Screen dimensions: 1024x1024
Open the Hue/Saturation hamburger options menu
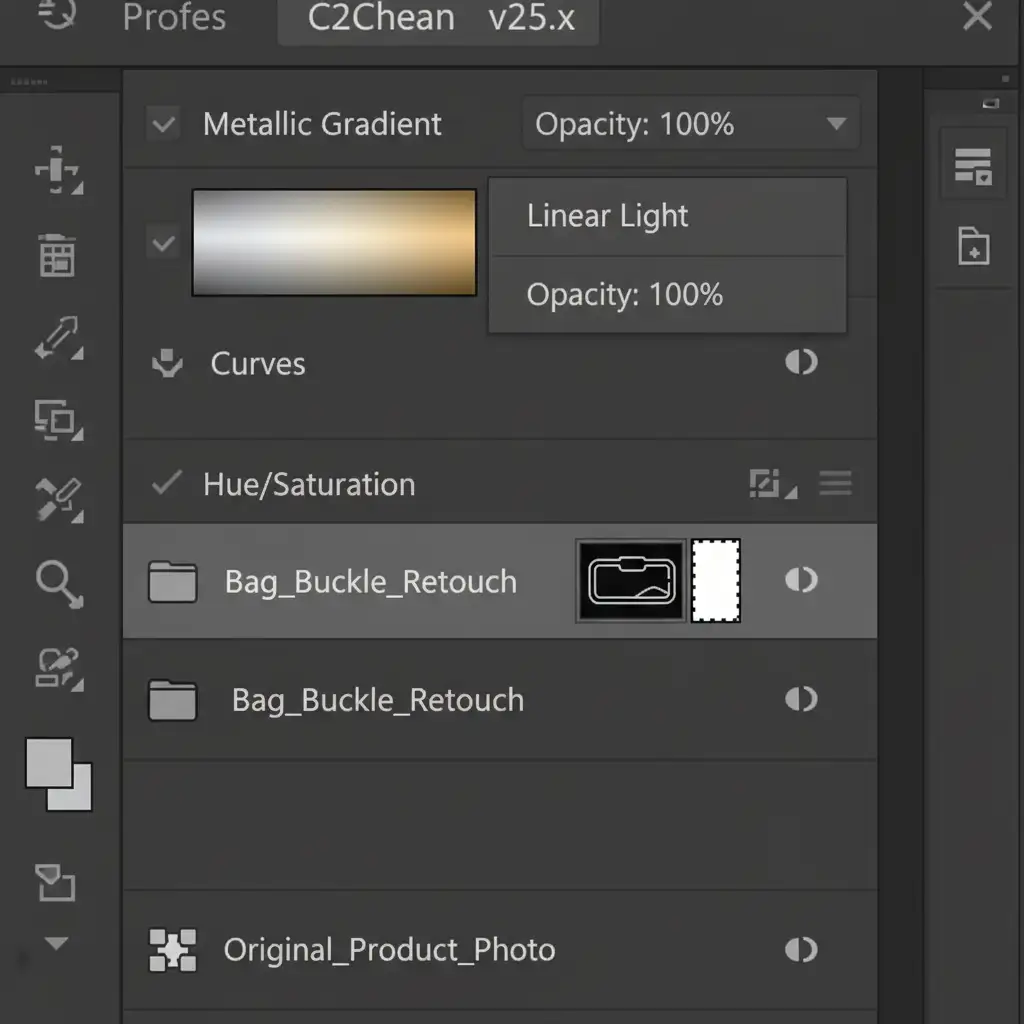[x=835, y=485]
